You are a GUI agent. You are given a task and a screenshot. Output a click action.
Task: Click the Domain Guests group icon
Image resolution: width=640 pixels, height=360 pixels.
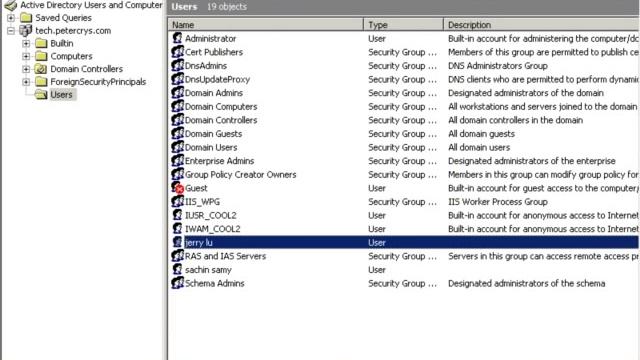(x=178, y=133)
